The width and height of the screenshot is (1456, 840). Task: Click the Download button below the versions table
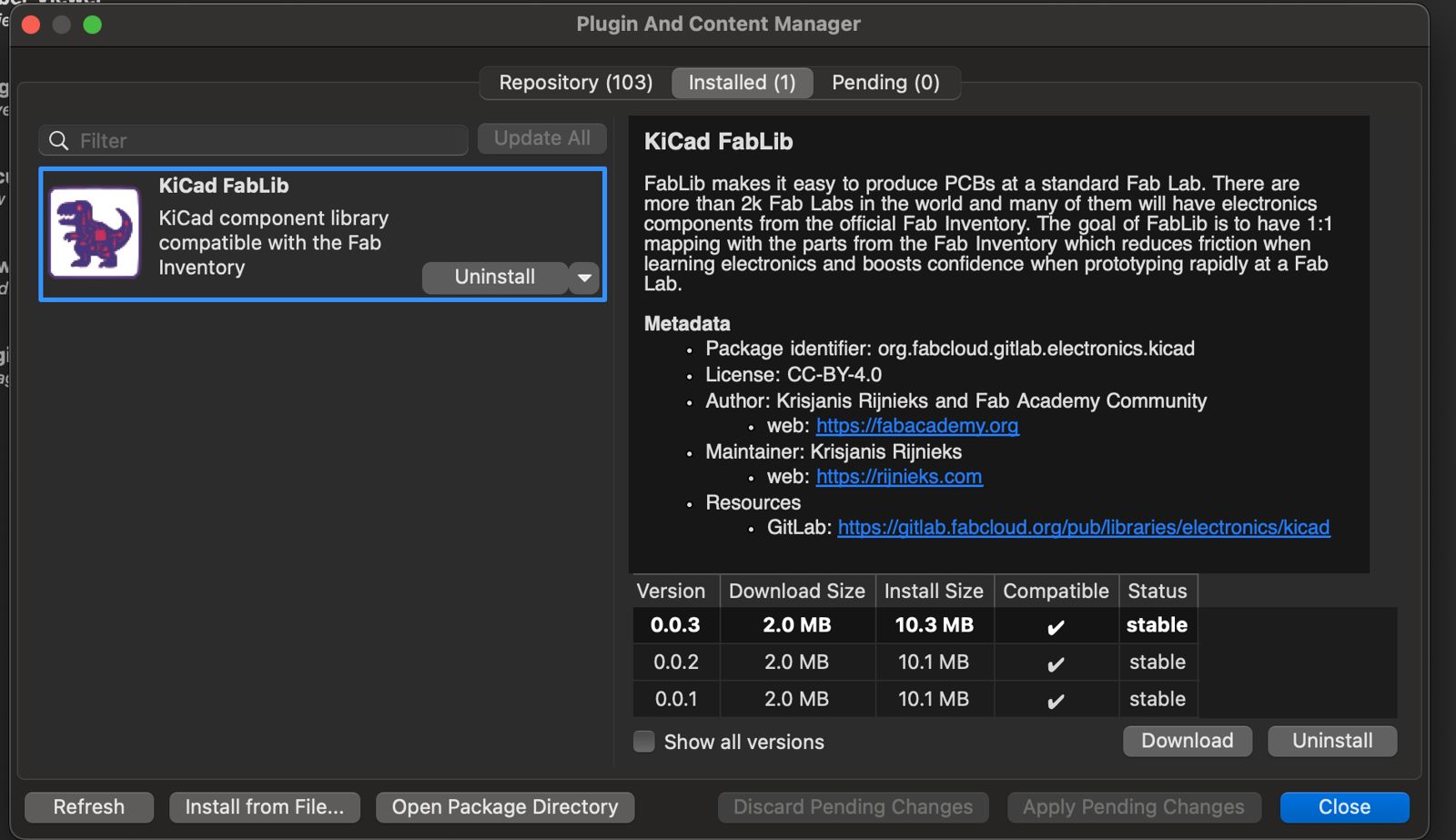tap(1188, 741)
